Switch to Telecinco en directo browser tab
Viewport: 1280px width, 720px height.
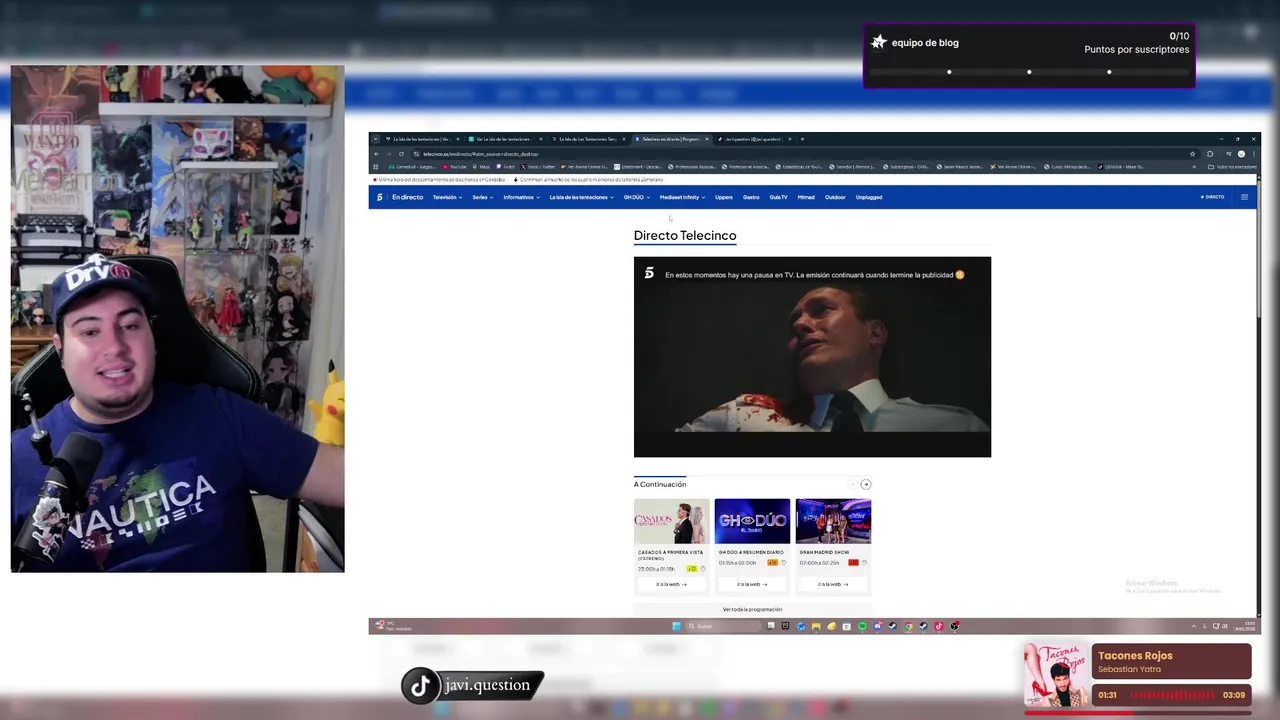[x=672, y=139]
